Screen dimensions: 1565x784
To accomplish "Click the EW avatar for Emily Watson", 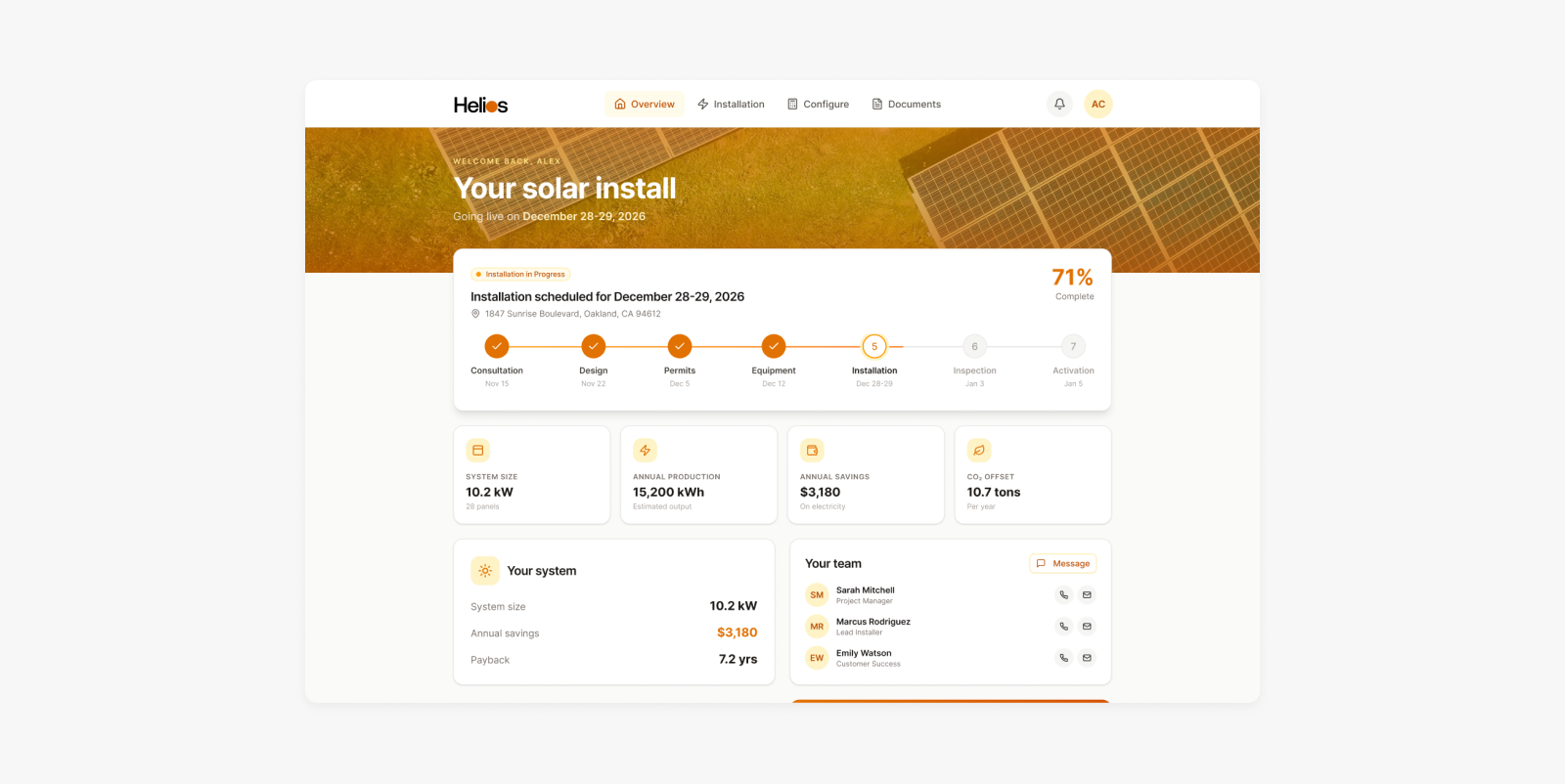I will point(817,658).
